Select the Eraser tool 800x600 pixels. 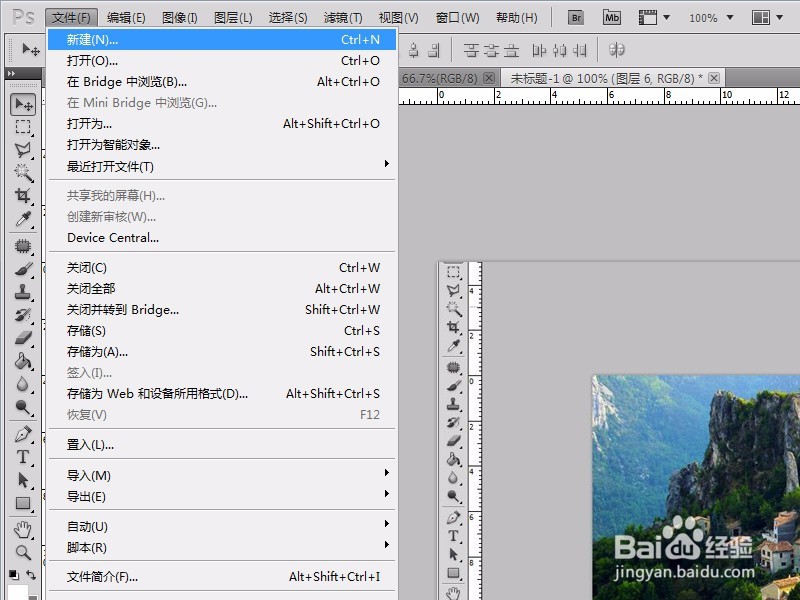pos(22,339)
